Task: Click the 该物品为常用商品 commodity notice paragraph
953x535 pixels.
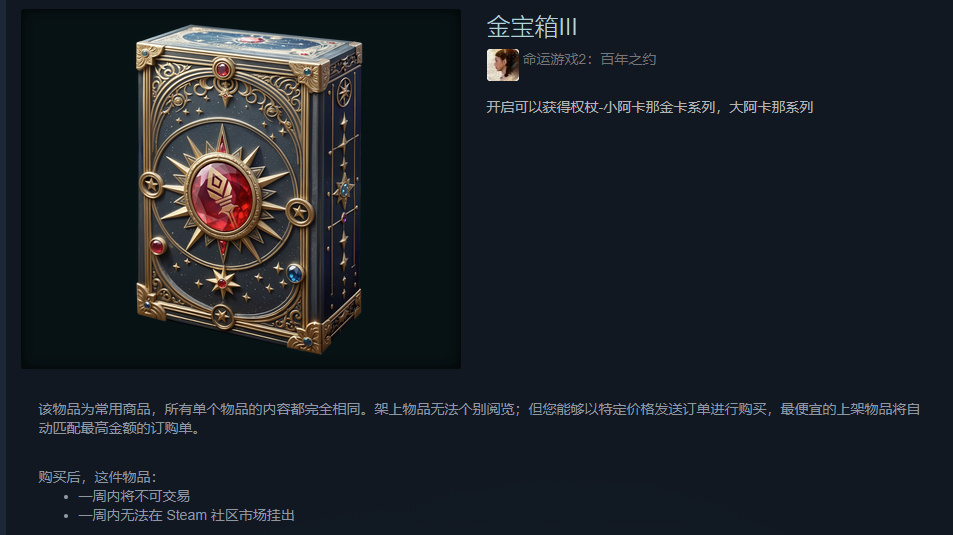Action: coord(479,418)
